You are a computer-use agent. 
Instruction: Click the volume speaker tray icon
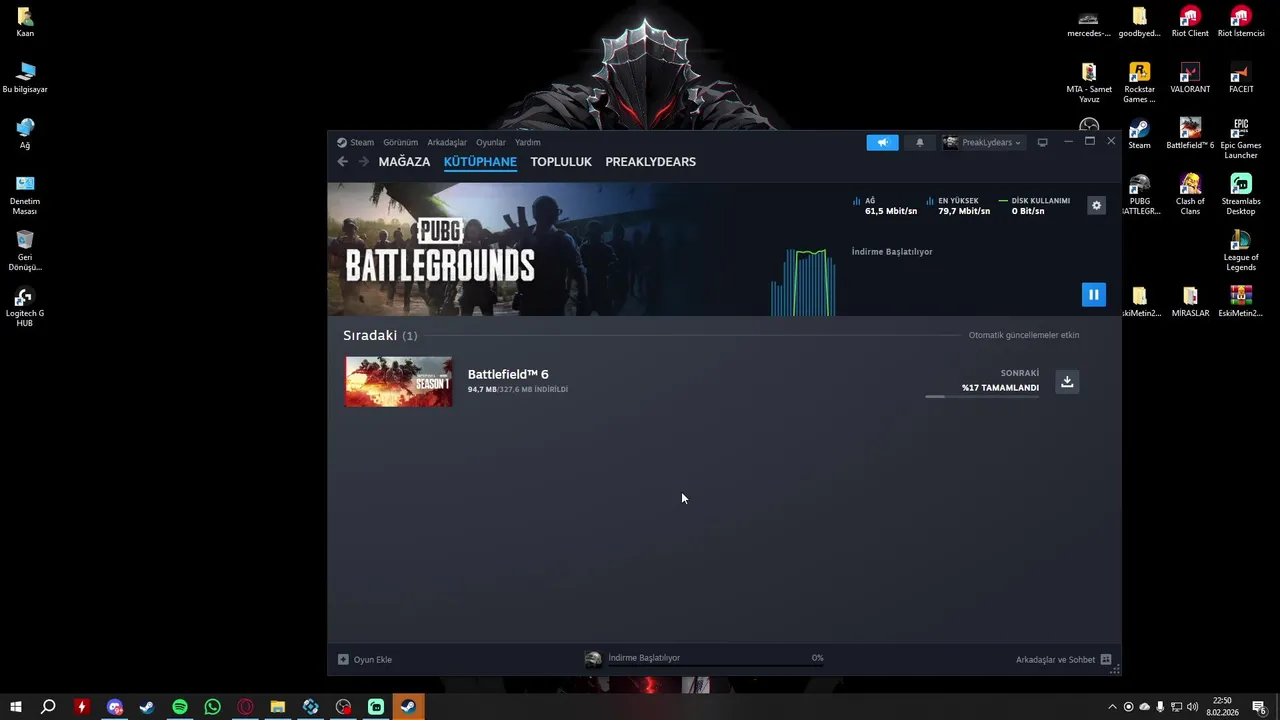pos(1192,707)
